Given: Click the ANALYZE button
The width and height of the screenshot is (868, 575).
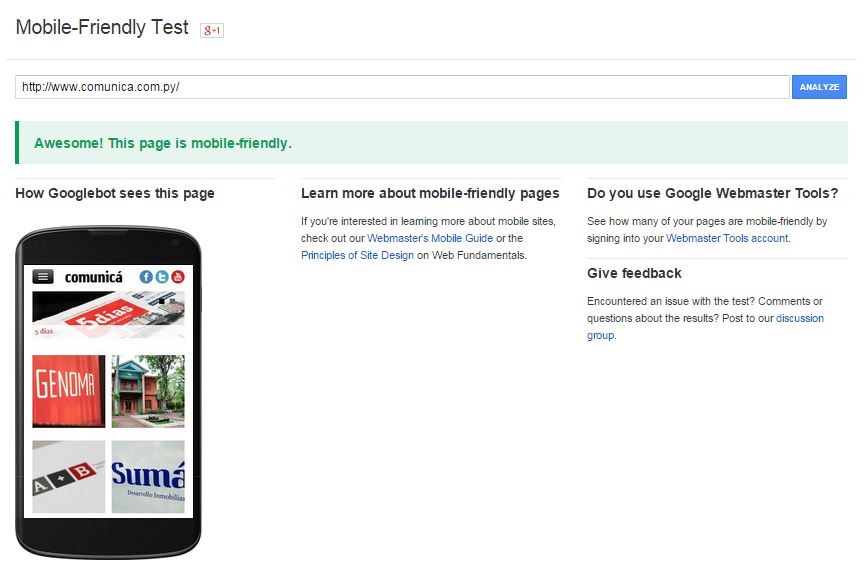Looking at the screenshot, I should 819,87.
